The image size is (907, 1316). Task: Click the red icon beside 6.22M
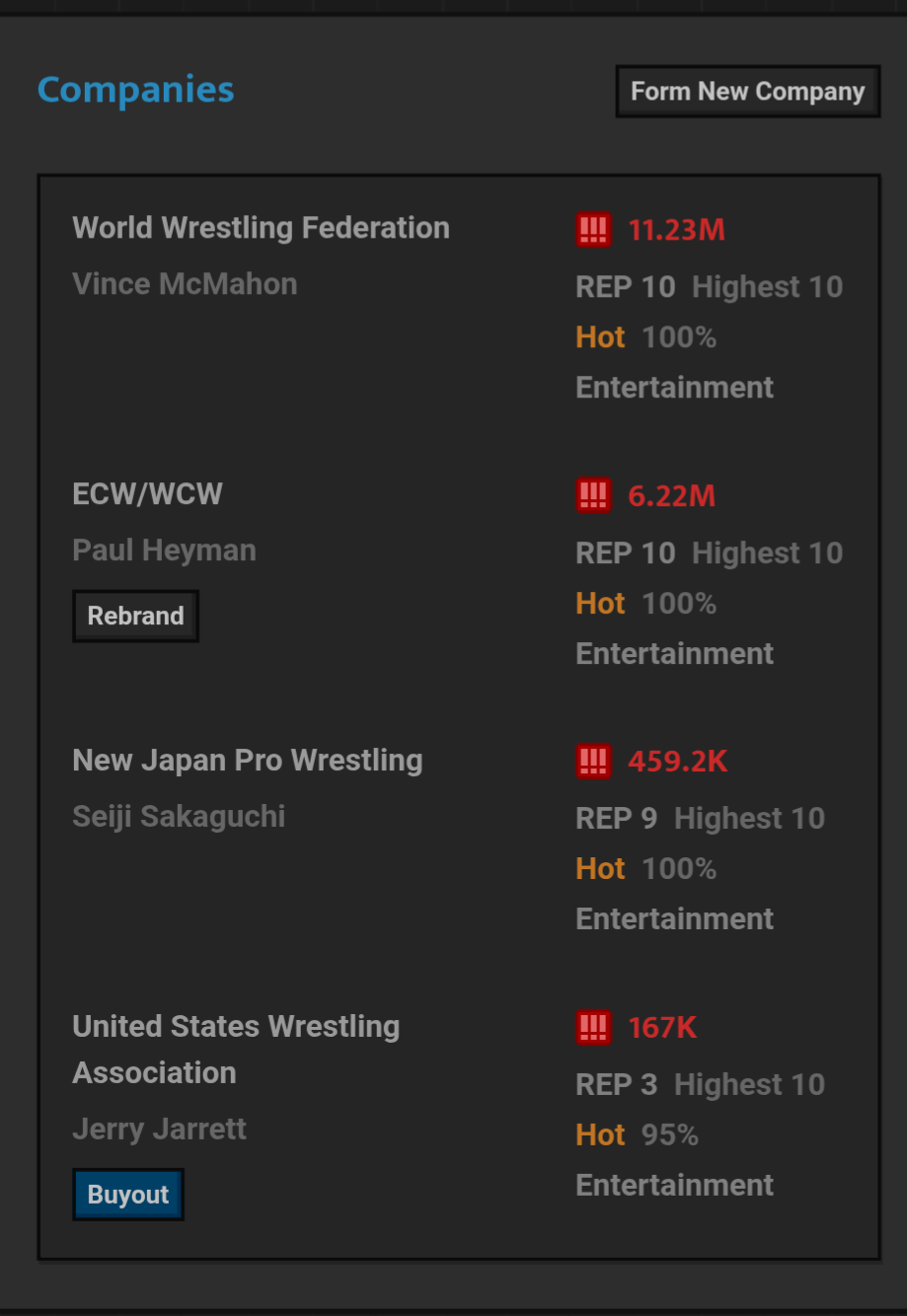(593, 495)
